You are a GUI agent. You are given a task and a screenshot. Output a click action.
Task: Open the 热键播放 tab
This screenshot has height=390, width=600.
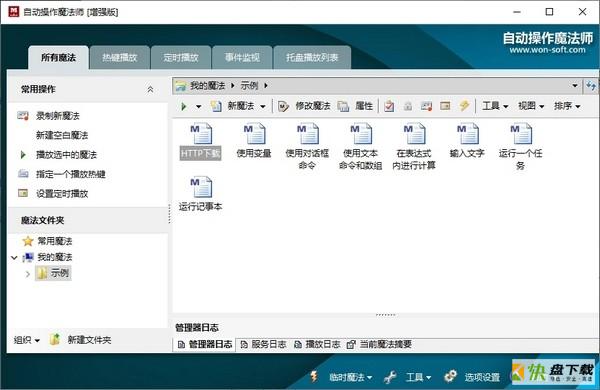(x=120, y=58)
